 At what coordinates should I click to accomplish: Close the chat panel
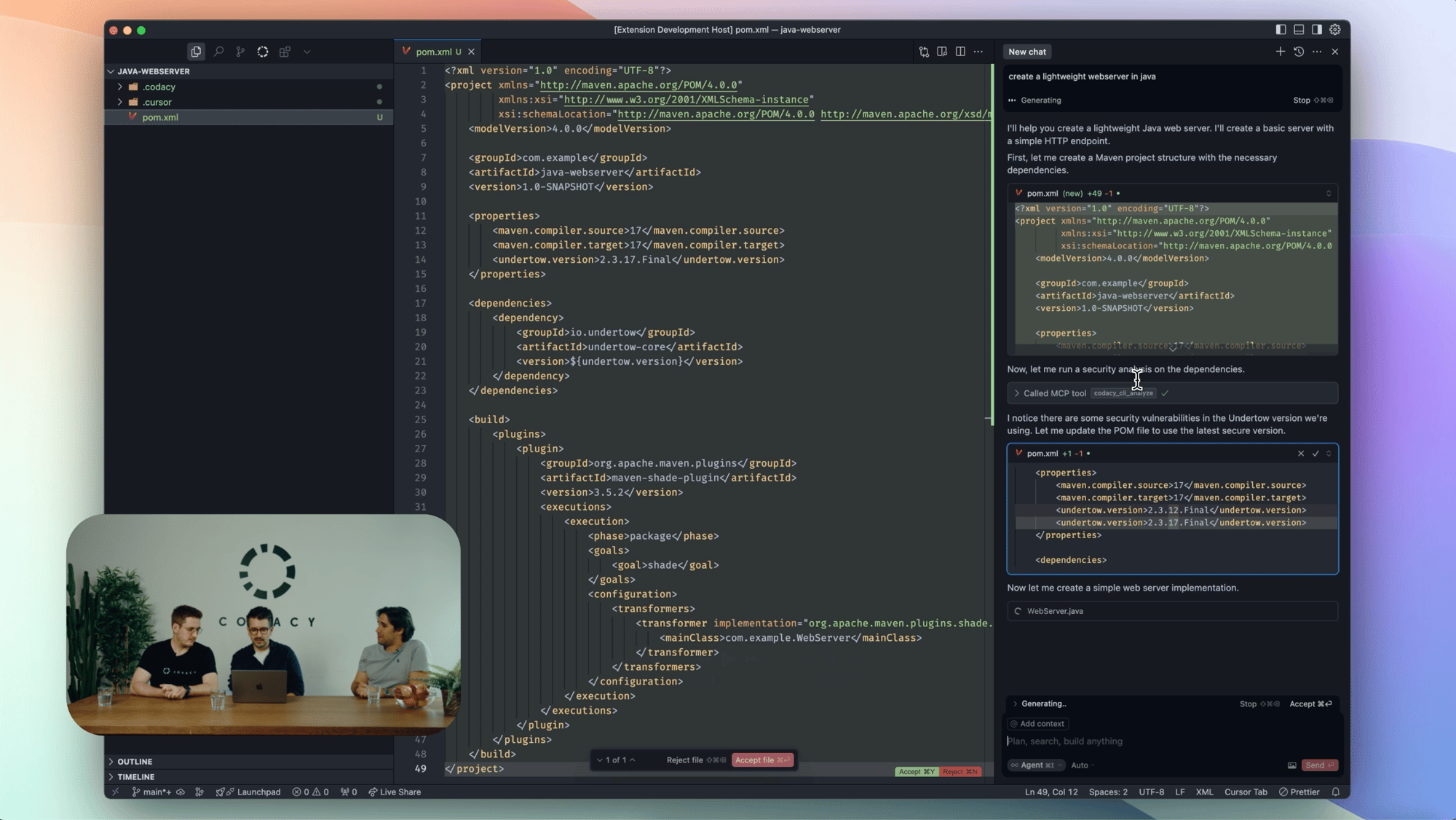pyautogui.click(x=1335, y=52)
